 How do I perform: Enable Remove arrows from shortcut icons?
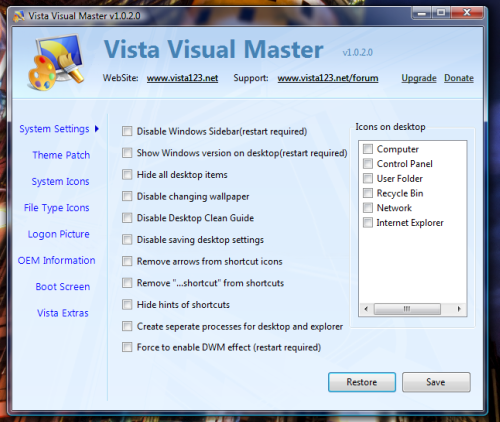[127, 261]
